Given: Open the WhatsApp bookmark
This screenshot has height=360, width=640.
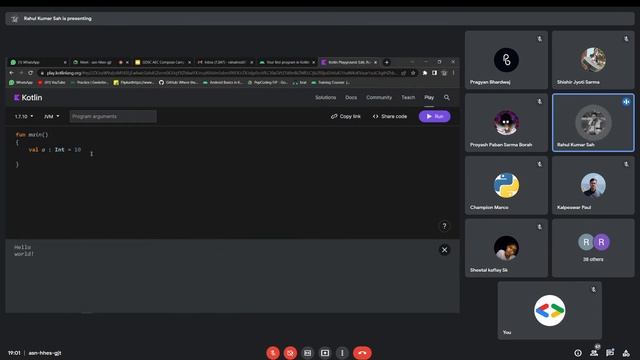Looking at the screenshot, I should point(21,82).
